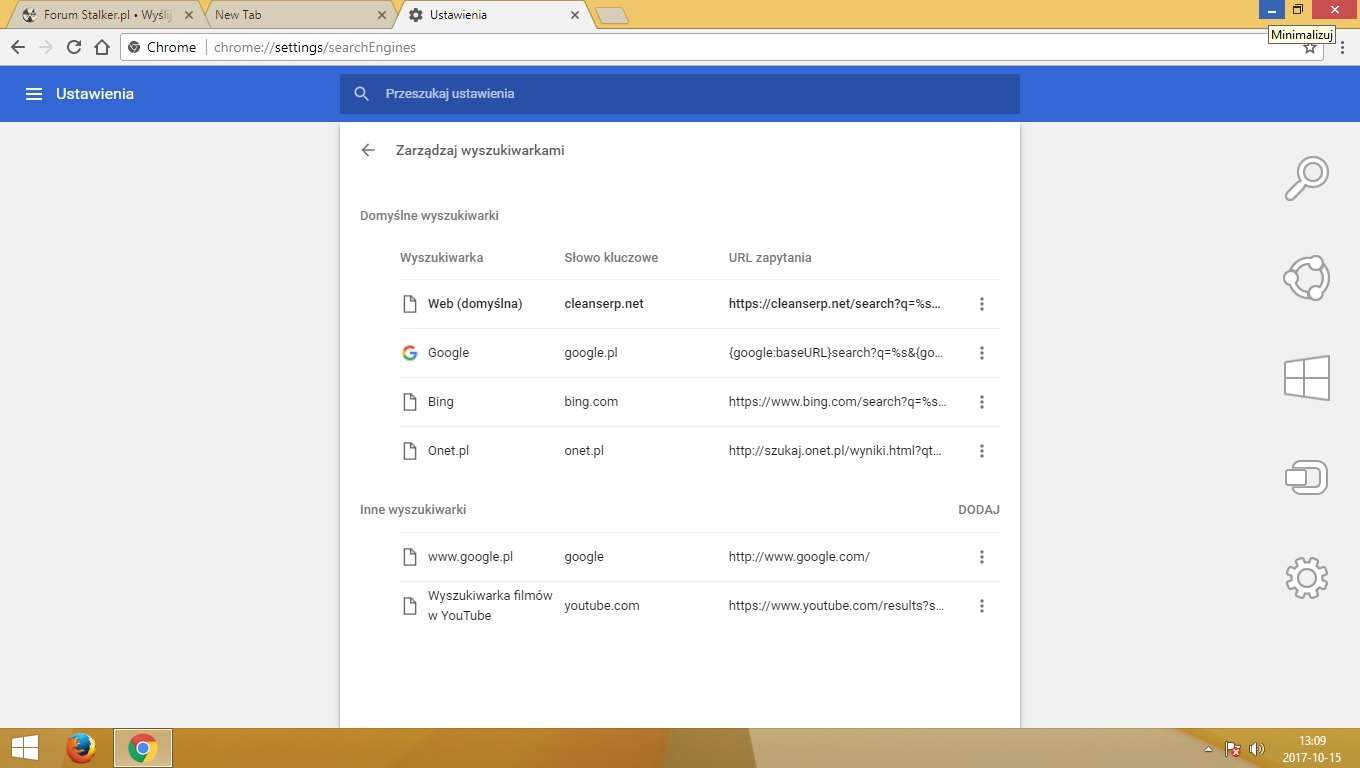Viewport: 1360px width, 768px height.
Task: Focus the Przeszukaj ustawienia search field
Action: tap(680, 94)
